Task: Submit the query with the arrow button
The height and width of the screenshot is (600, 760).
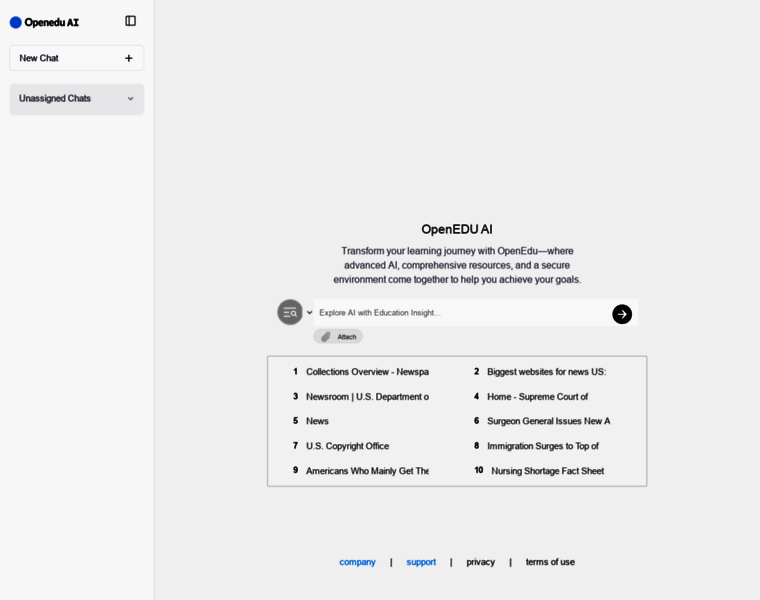Action: coord(622,314)
